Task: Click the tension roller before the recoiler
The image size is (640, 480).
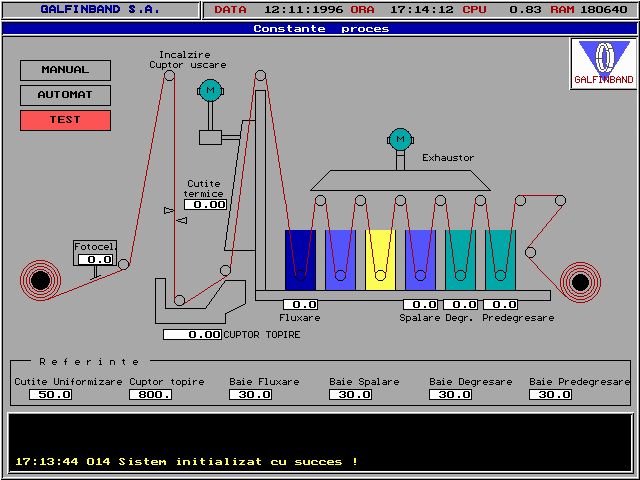Action: click(531, 253)
